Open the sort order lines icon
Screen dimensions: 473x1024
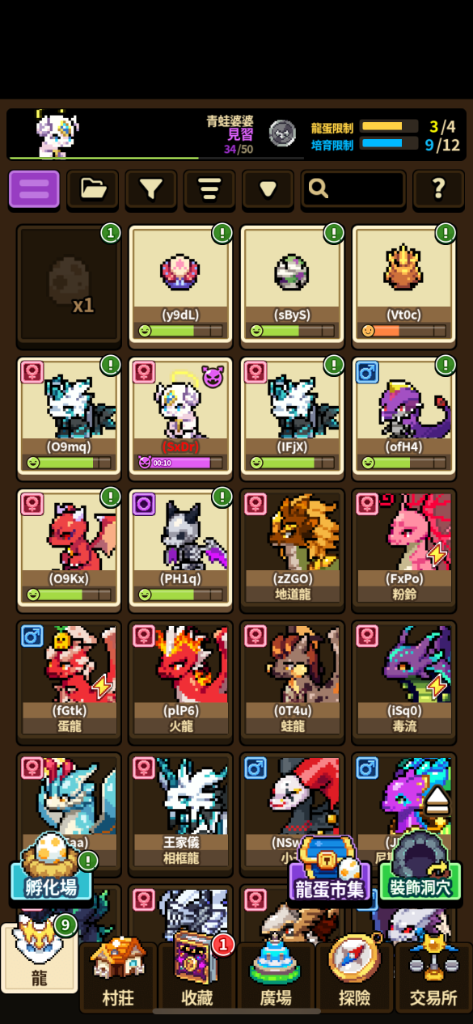(210, 189)
